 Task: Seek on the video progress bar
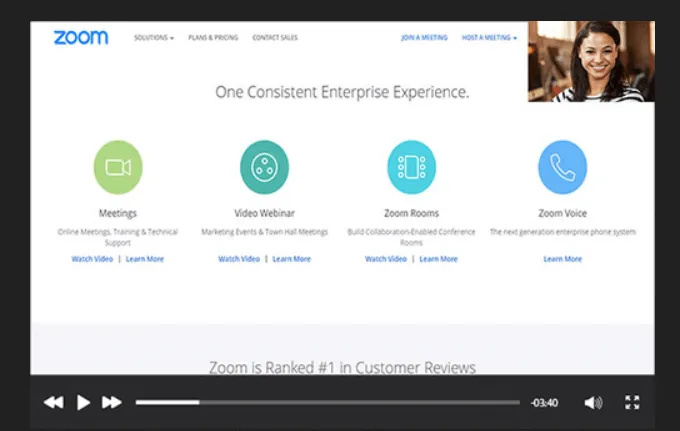pyautogui.click(x=327, y=402)
